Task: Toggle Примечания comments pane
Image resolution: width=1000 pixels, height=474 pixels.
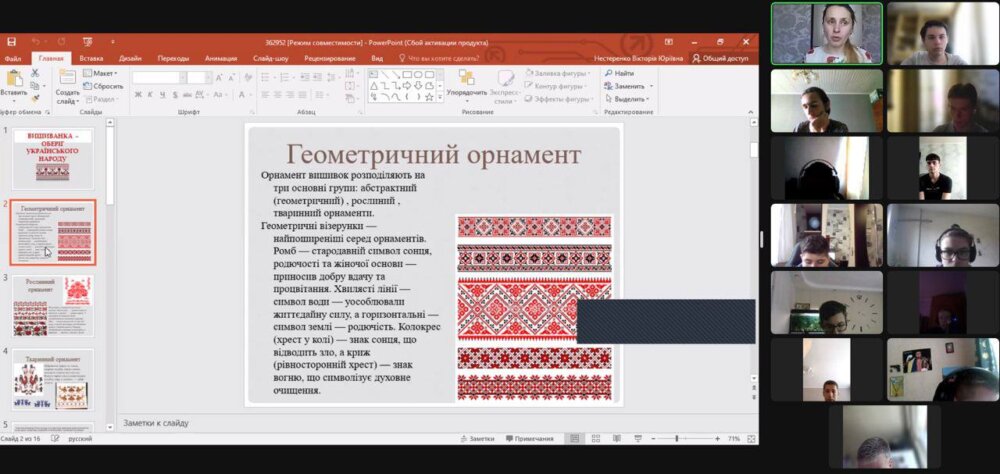Action: (530, 439)
